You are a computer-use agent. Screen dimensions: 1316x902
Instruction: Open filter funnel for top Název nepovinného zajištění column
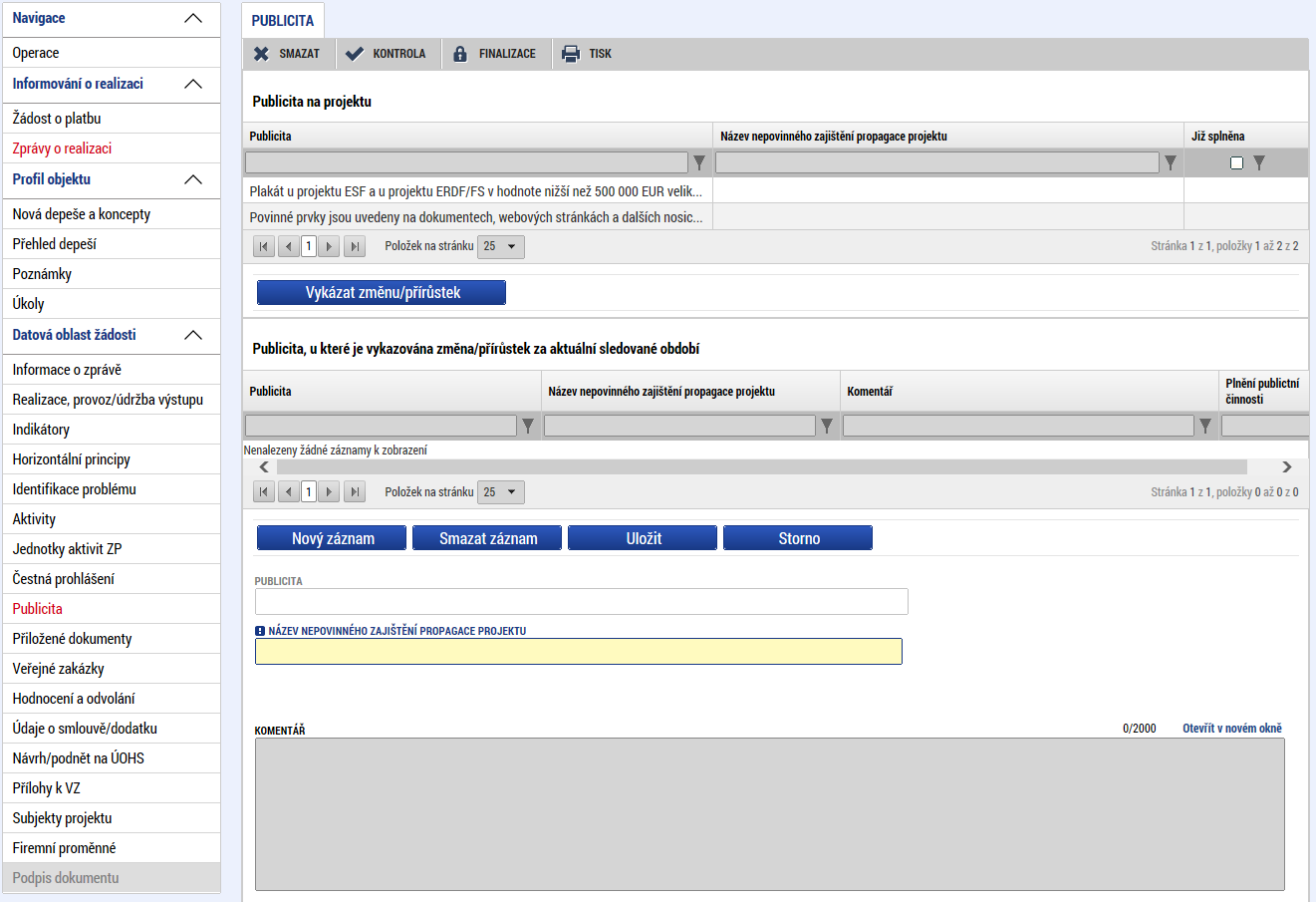point(1171,162)
